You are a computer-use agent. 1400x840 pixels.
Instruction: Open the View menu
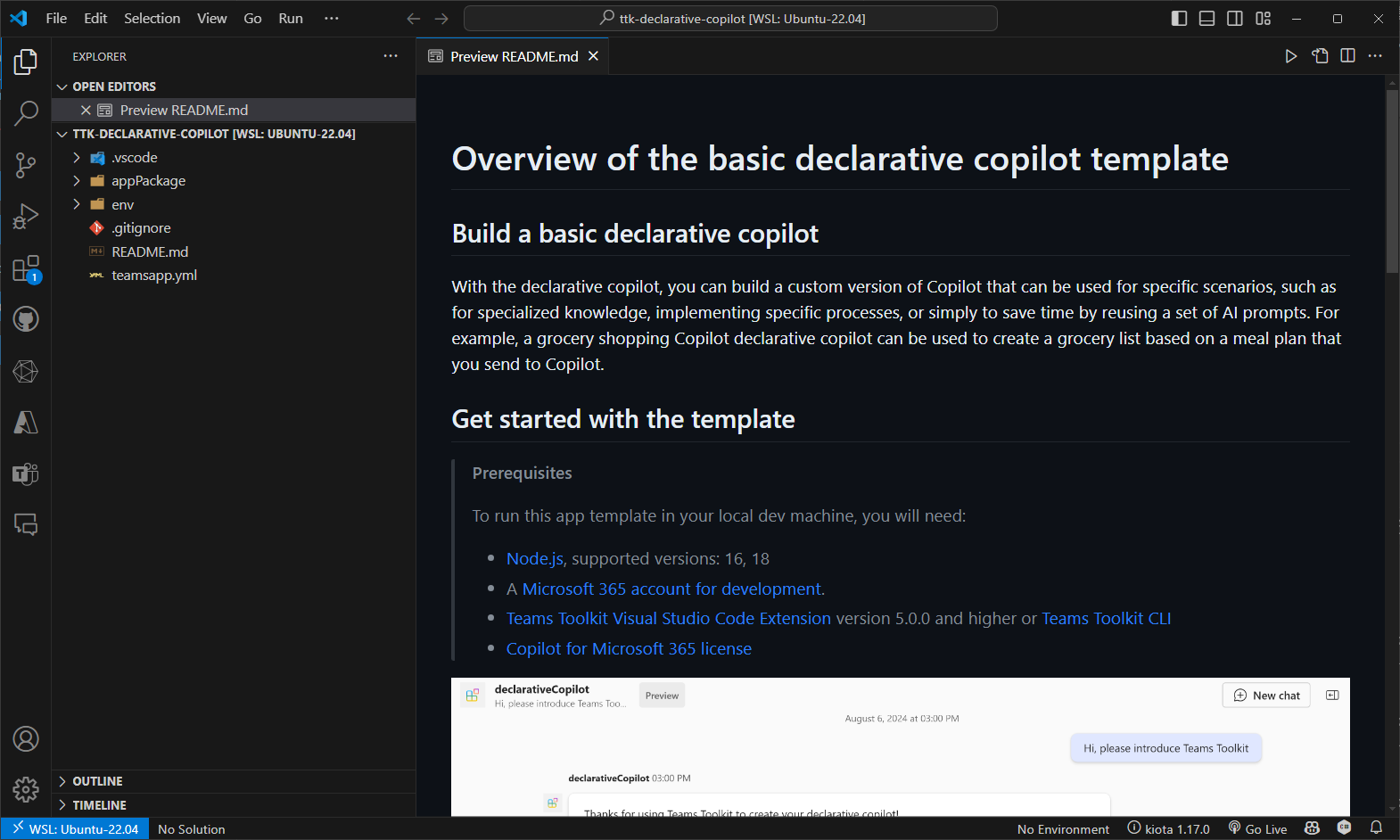211,18
